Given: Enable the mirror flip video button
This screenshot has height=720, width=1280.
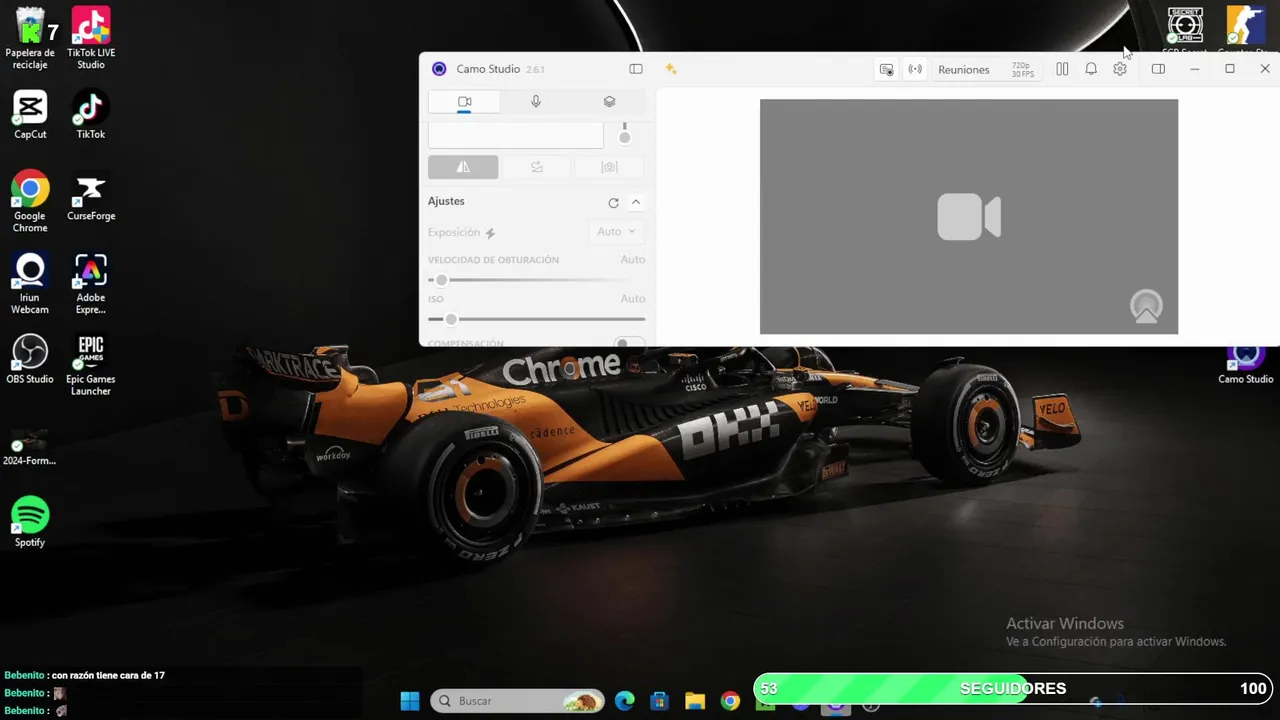Looking at the screenshot, I should (463, 167).
